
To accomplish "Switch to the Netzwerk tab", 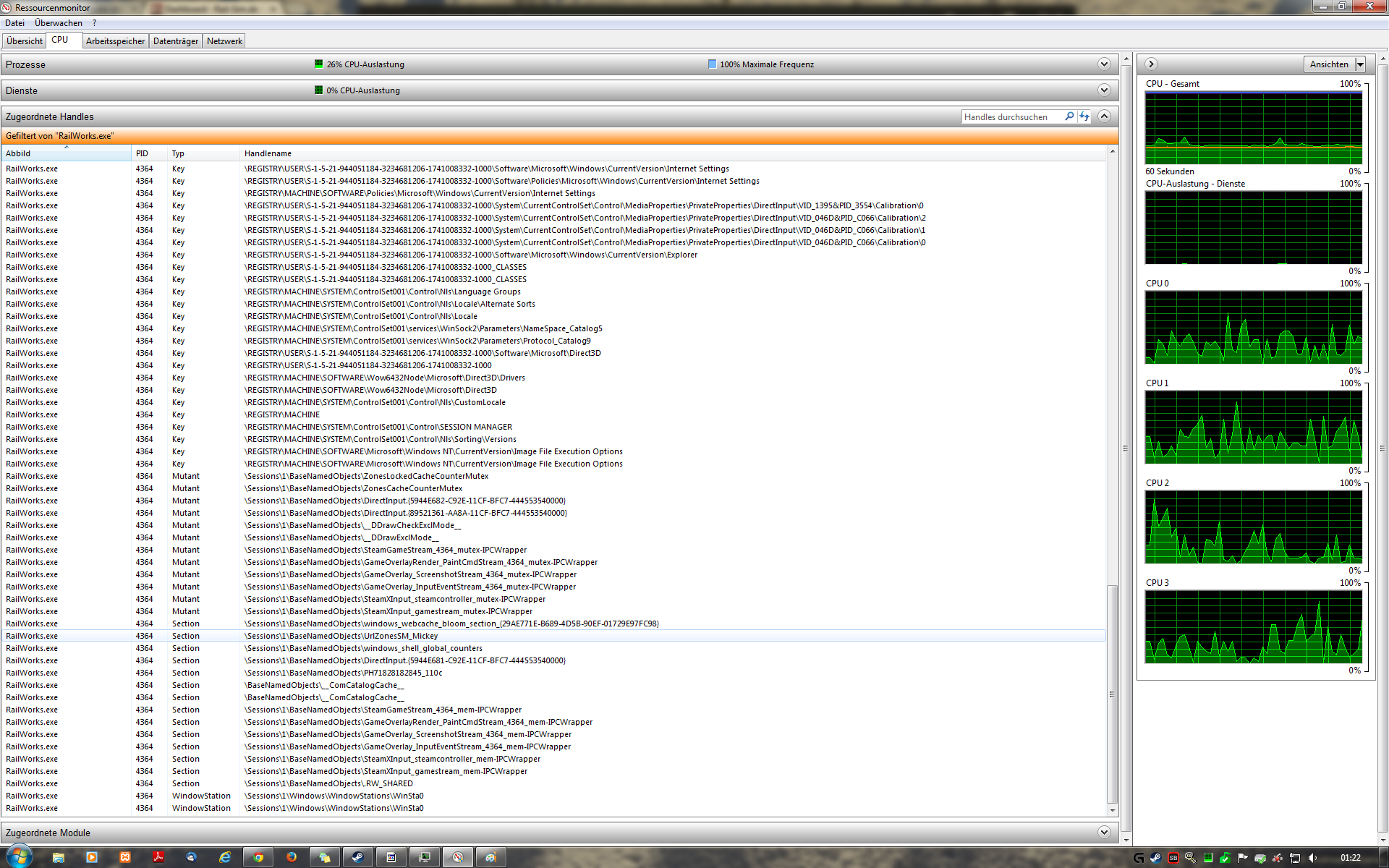I will [x=224, y=41].
